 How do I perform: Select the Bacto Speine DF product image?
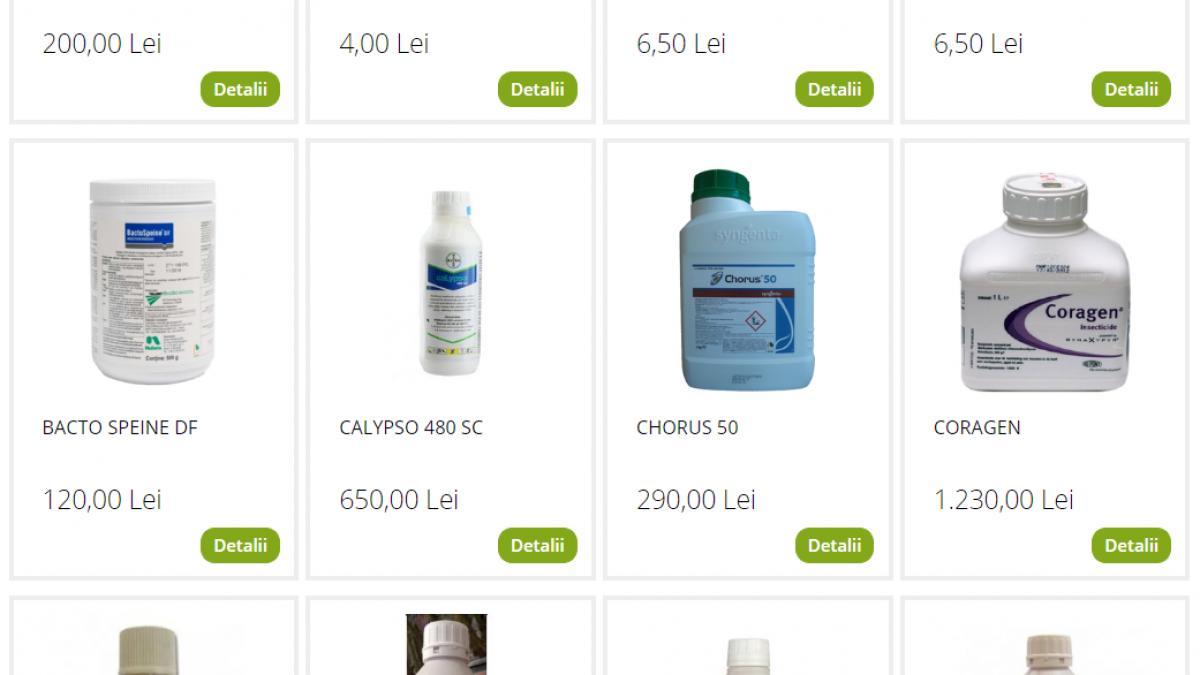click(152, 281)
